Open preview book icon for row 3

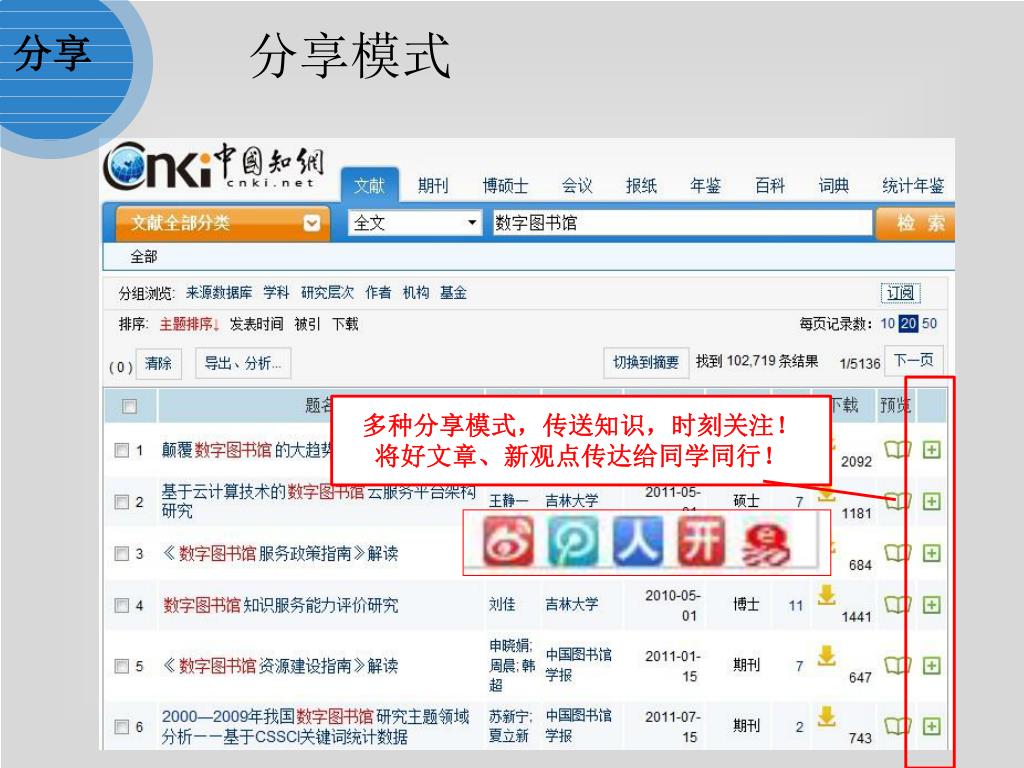click(897, 553)
